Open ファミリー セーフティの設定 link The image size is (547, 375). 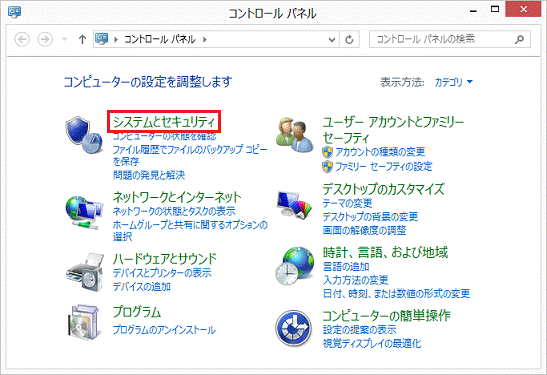tap(384, 166)
